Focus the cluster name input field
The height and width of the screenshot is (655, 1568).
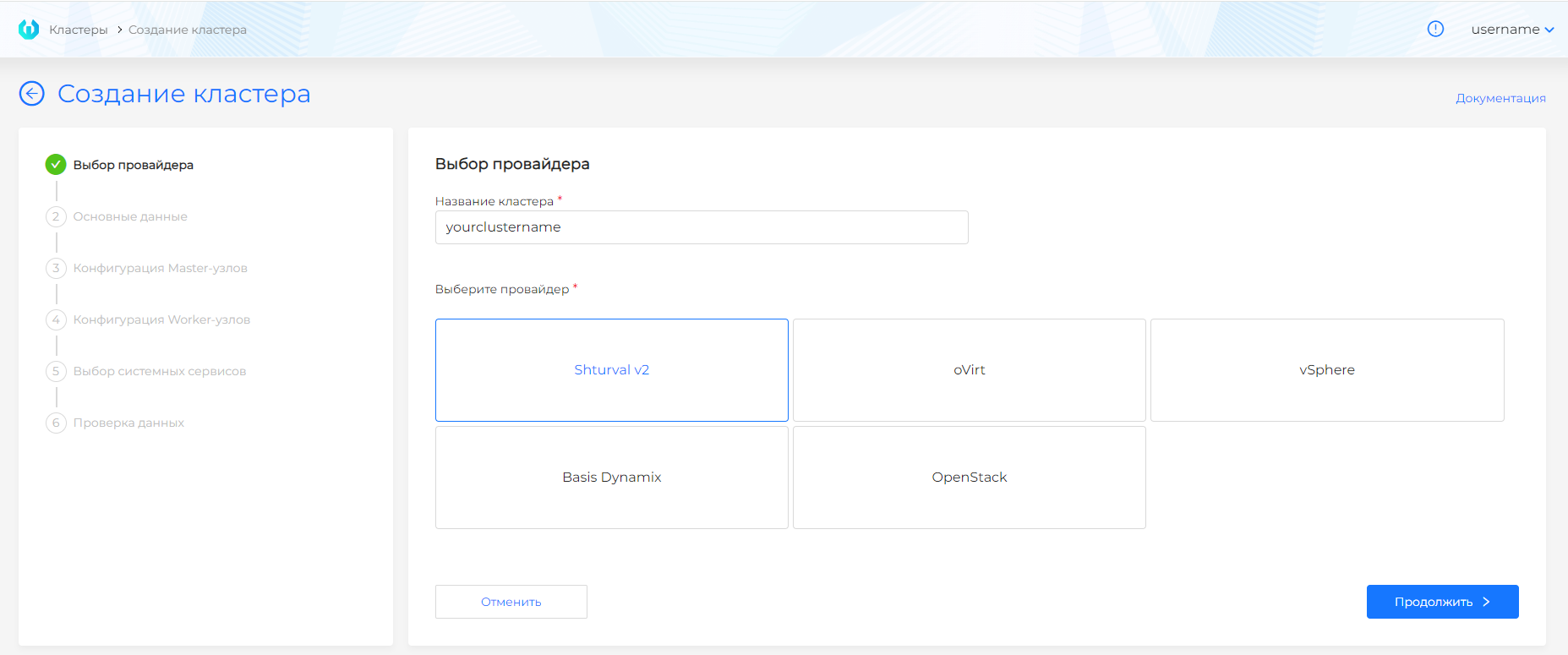coord(701,227)
